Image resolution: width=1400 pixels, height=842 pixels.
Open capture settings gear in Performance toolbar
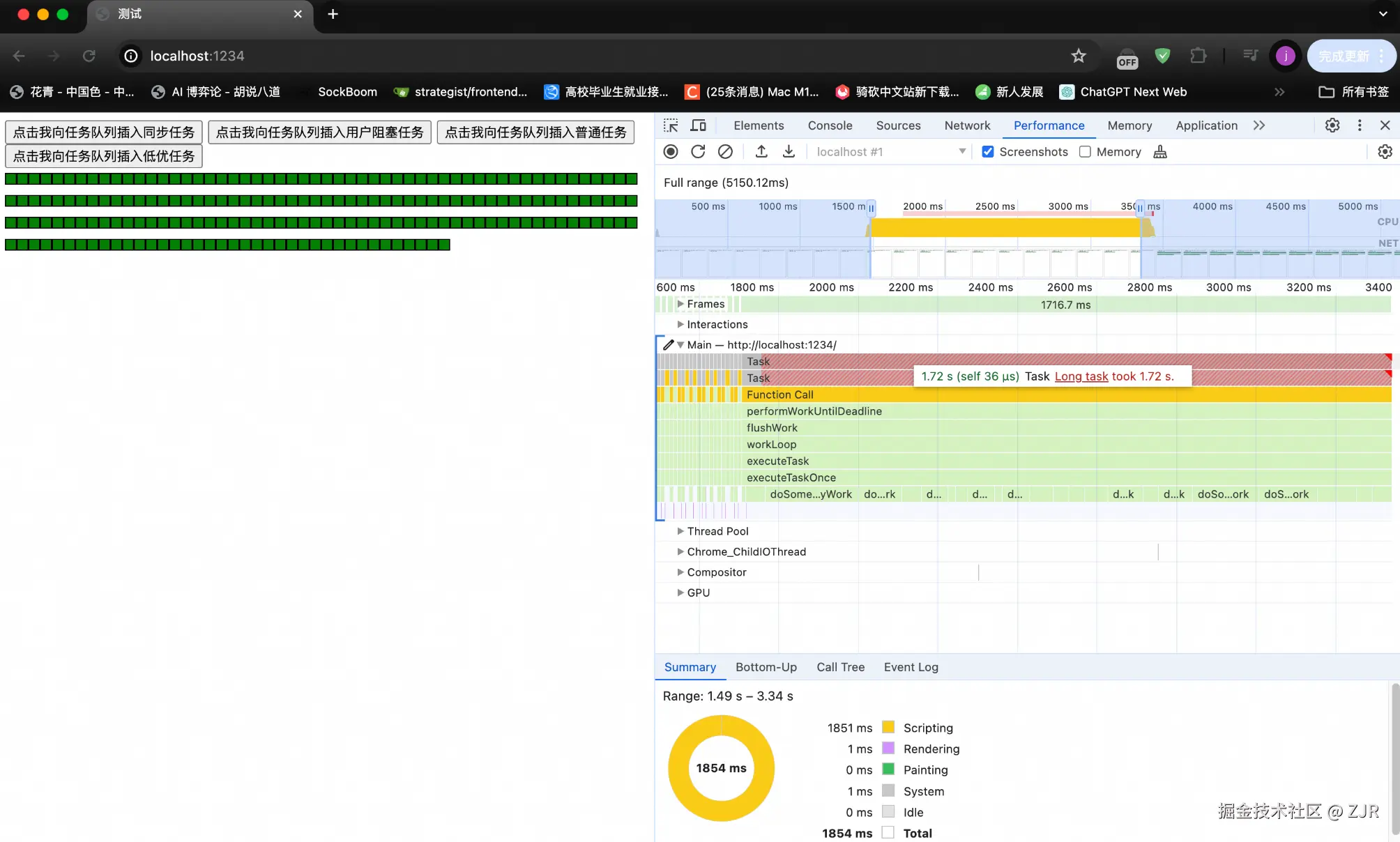(x=1385, y=152)
